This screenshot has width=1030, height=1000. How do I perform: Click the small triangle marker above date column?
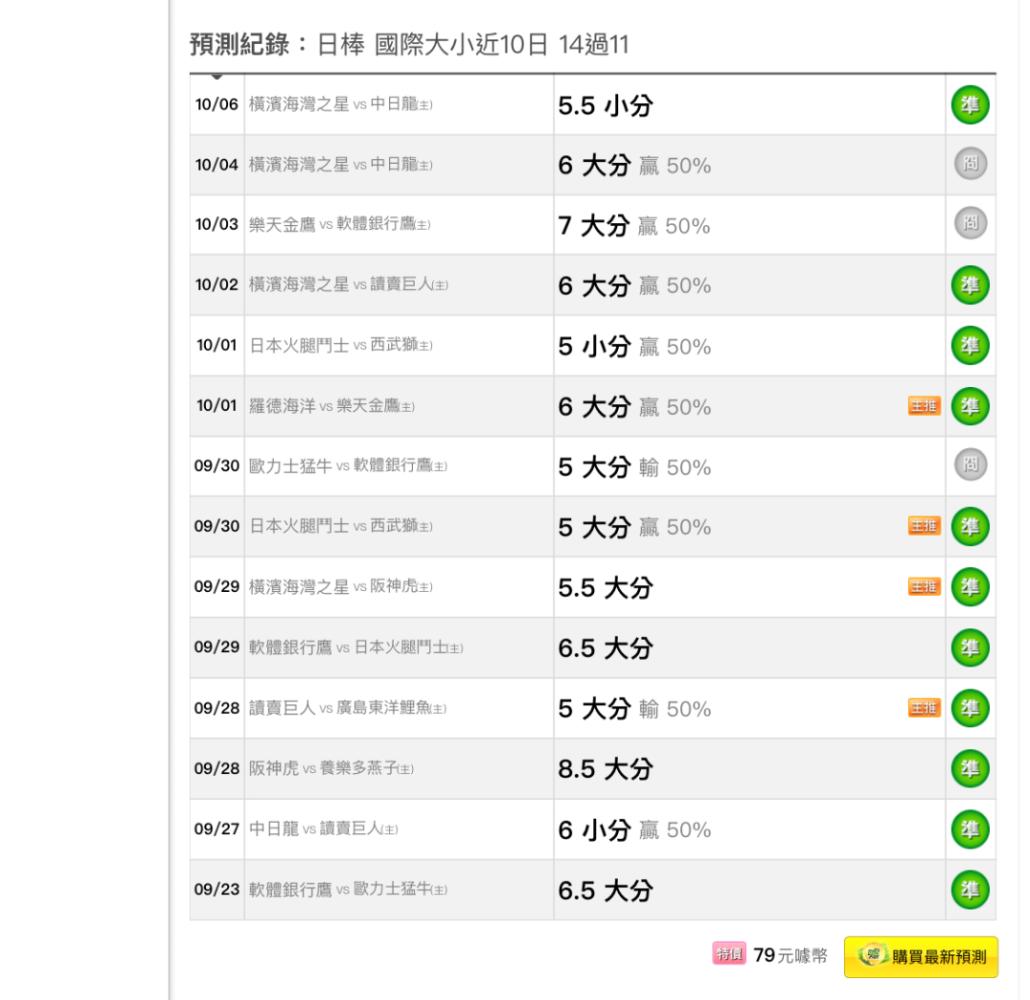217,78
